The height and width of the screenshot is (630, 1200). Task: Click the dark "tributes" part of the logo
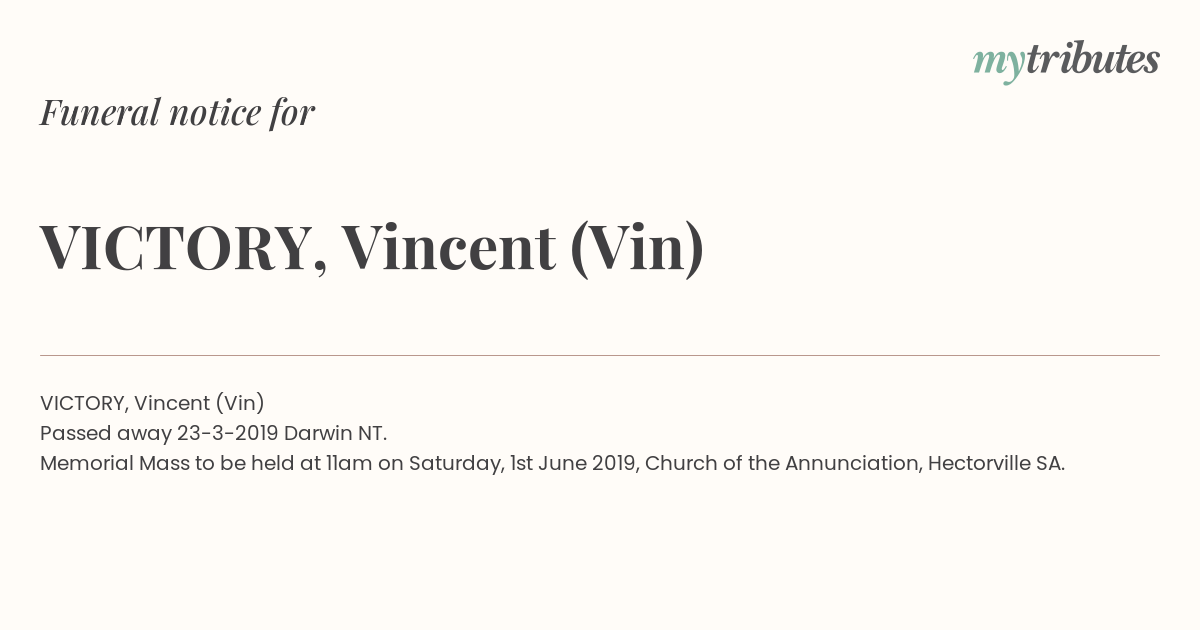[1093, 59]
